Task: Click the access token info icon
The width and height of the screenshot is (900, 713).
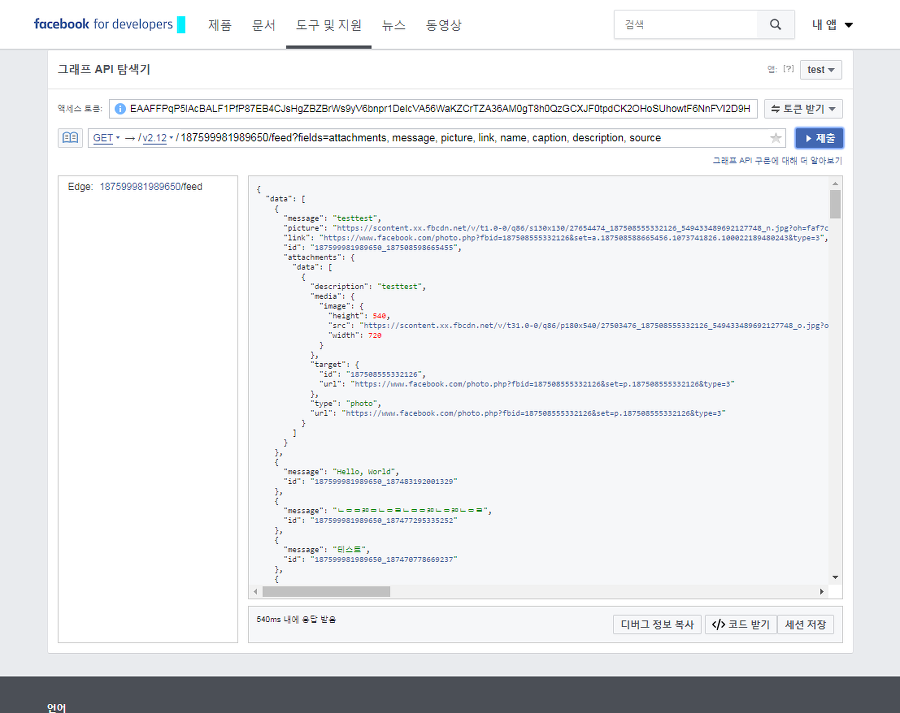Action: (x=120, y=108)
